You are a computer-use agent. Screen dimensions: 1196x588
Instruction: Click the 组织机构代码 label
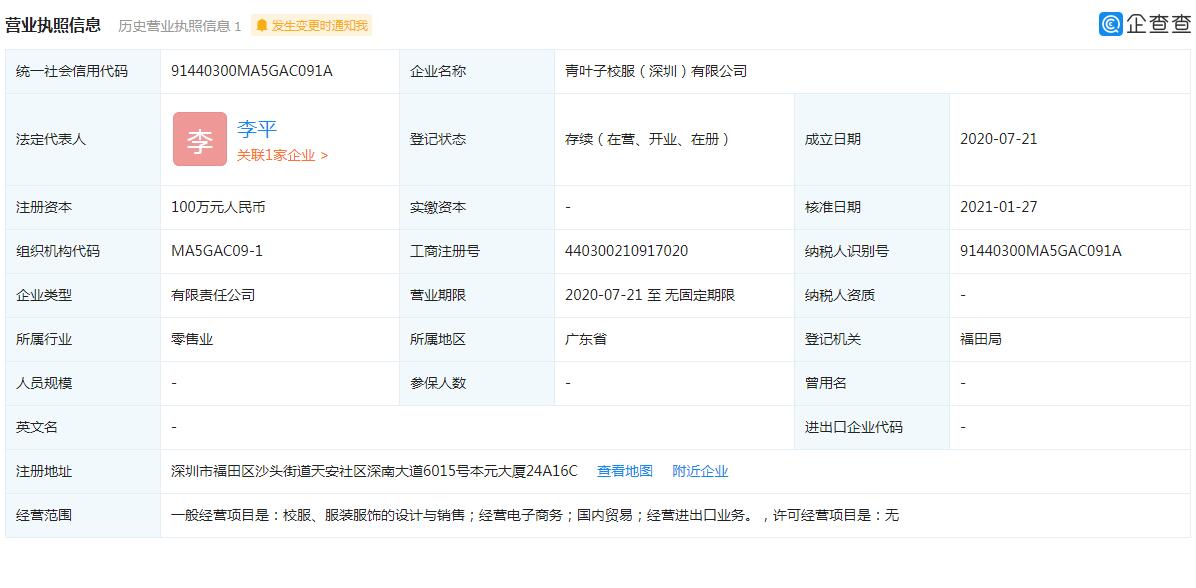[57, 251]
